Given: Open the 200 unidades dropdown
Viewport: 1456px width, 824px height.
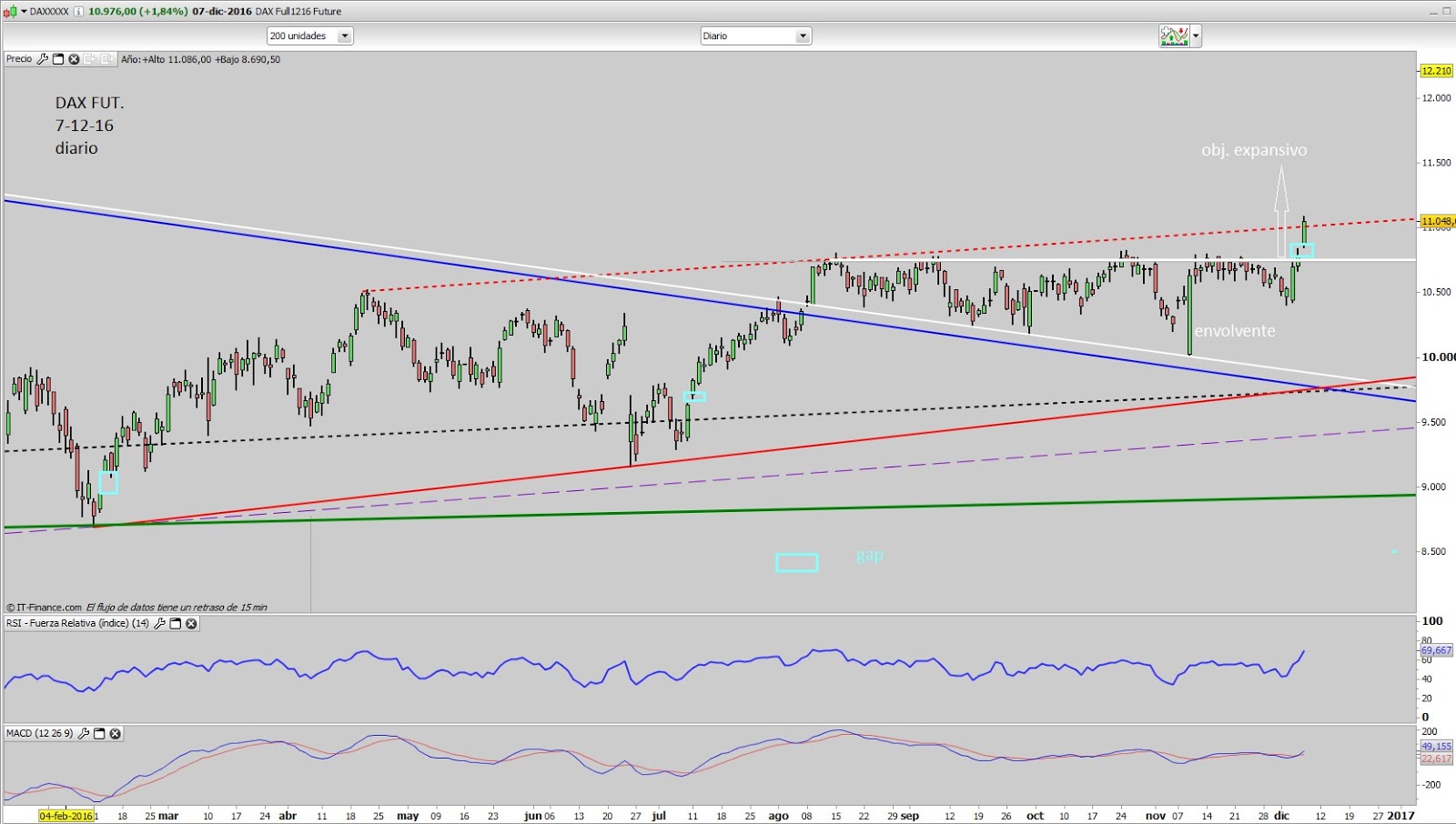Looking at the screenshot, I should click(x=309, y=35).
